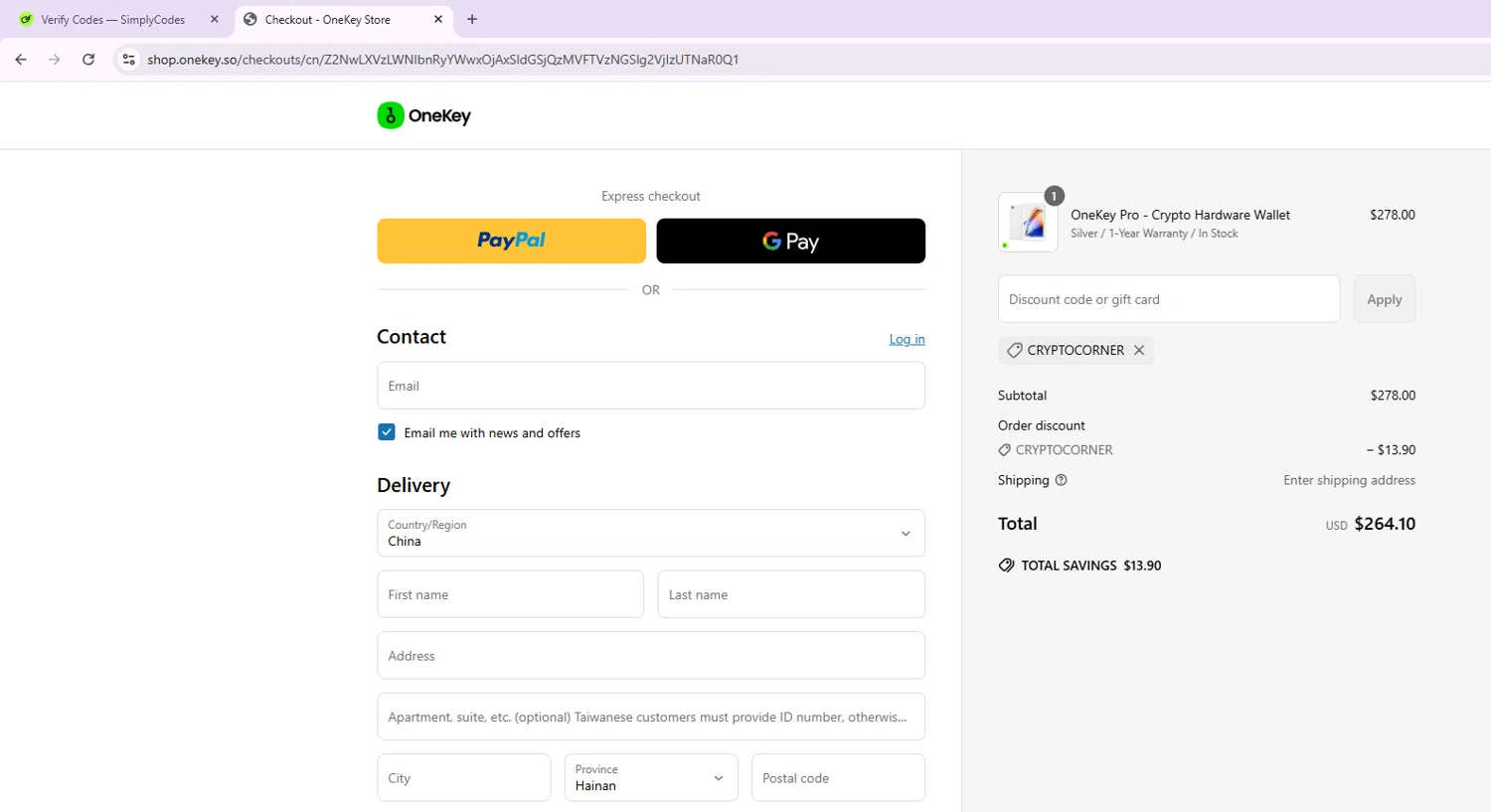Open the Country/Region dropdown
Image resolution: width=1491 pixels, height=812 pixels.
[651, 533]
